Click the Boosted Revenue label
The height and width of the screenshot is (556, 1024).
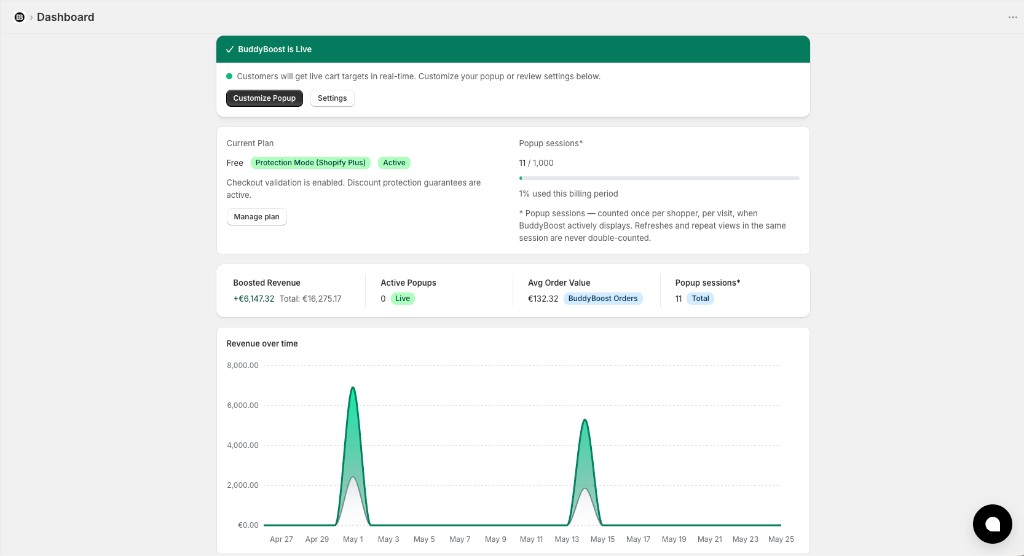coord(266,283)
